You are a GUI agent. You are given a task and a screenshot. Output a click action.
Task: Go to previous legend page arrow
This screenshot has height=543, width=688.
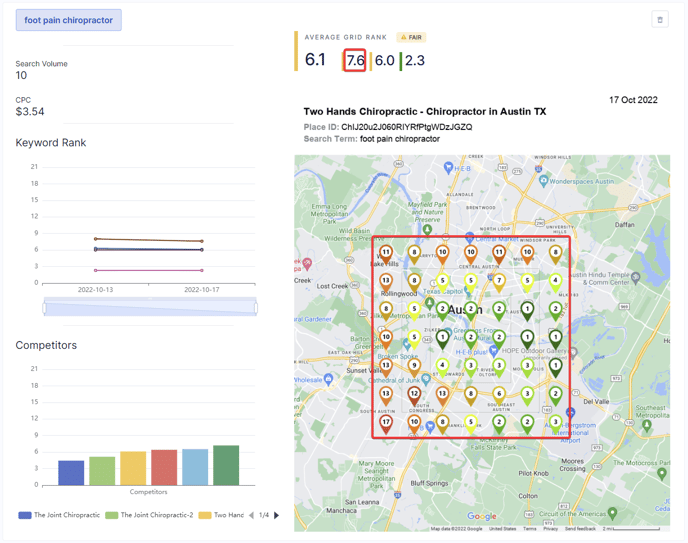coord(251,515)
